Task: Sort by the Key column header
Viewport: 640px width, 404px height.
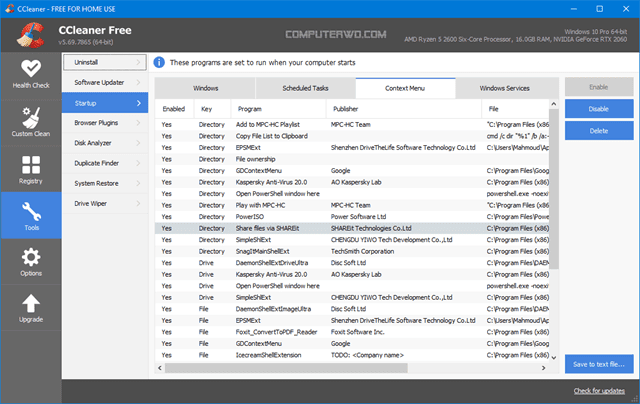Action: tap(212, 109)
